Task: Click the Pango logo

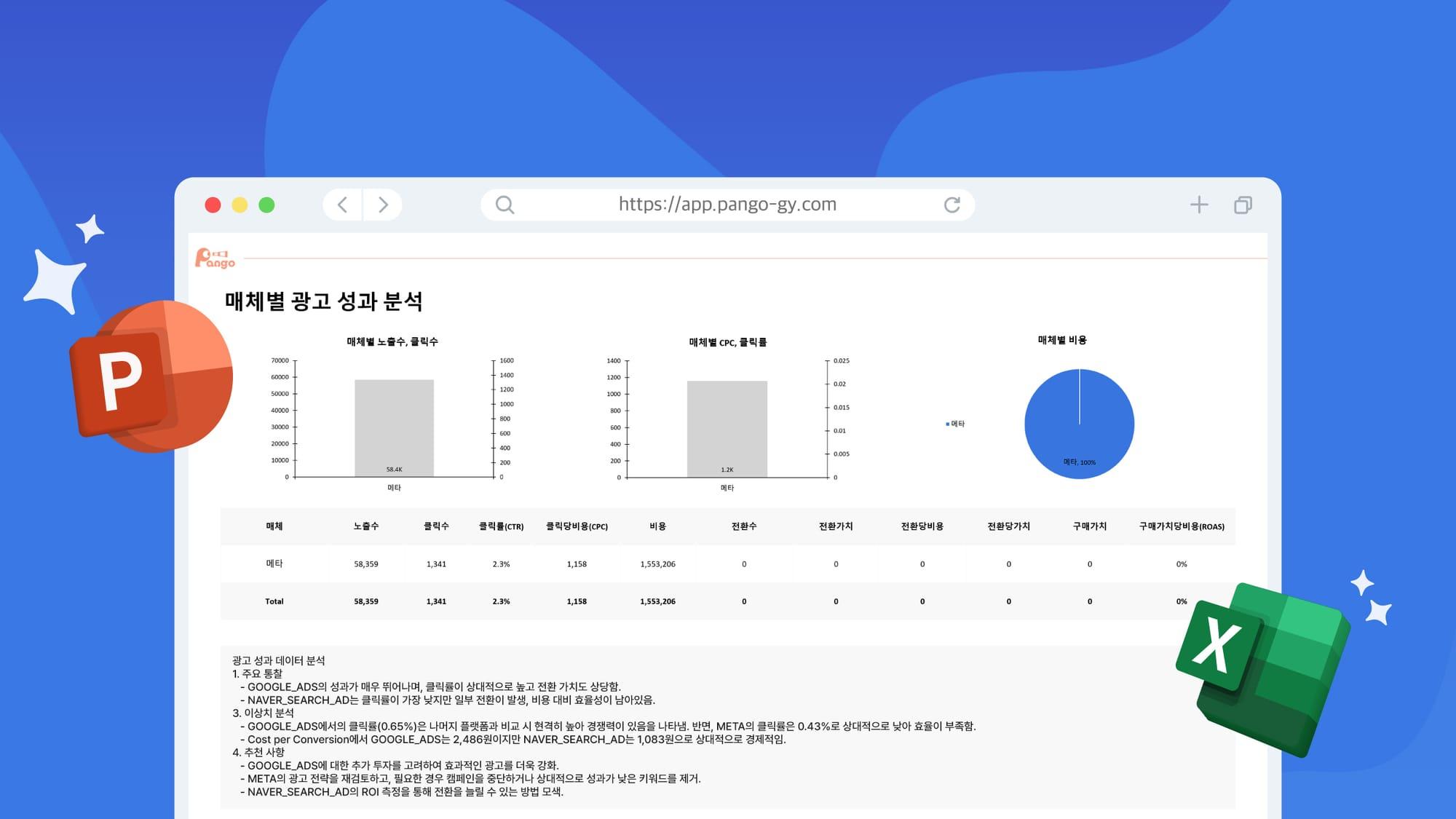Action: point(215,258)
